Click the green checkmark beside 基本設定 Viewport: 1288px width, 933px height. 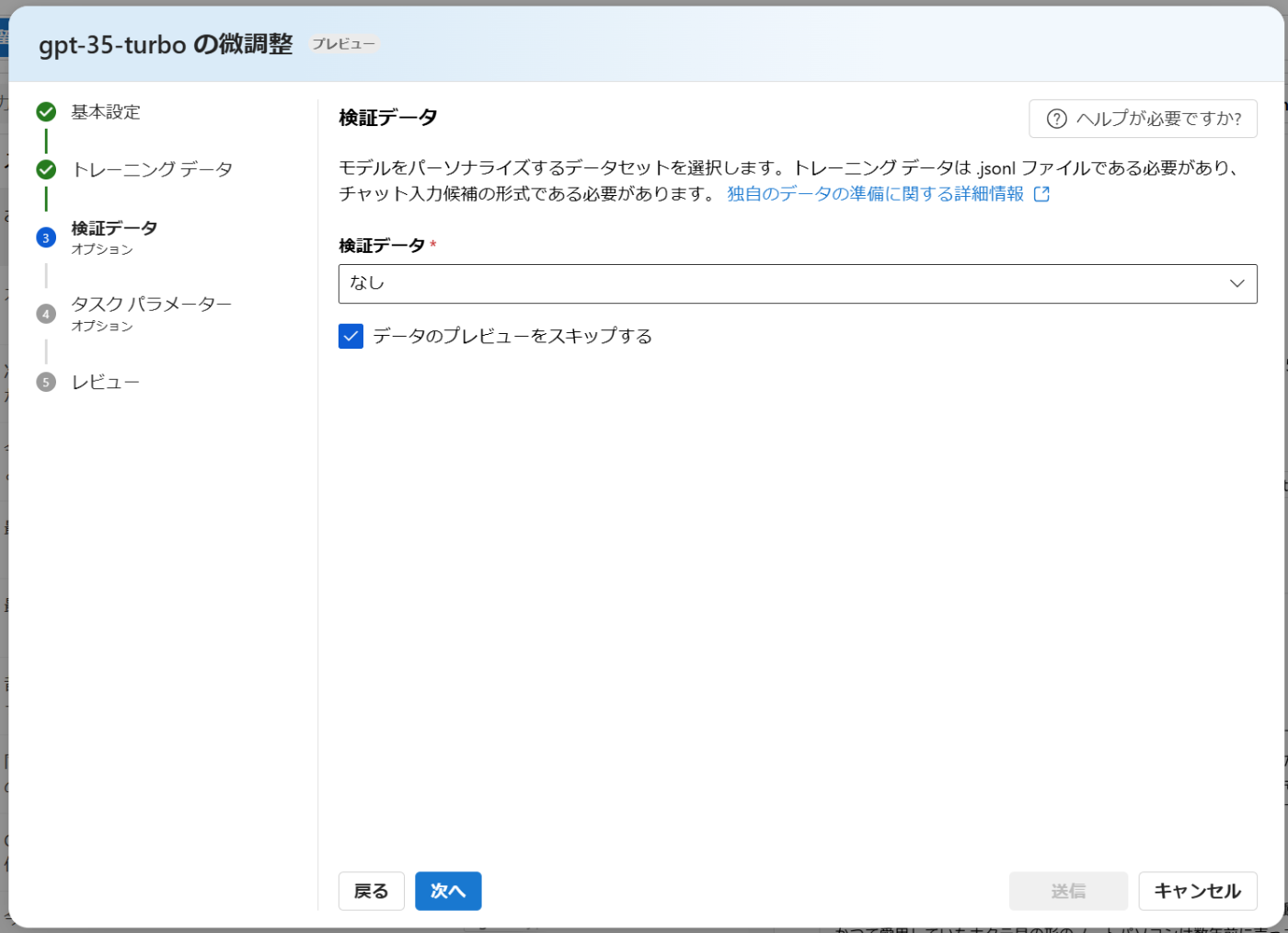point(46,112)
